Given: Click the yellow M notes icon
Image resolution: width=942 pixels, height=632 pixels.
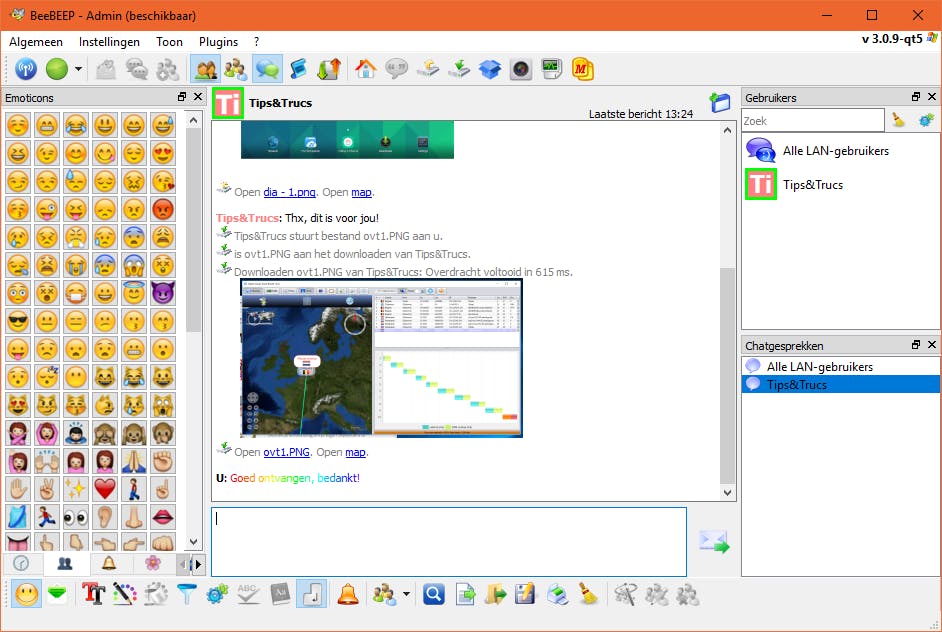Looking at the screenshot, I should tap(582, 69).
